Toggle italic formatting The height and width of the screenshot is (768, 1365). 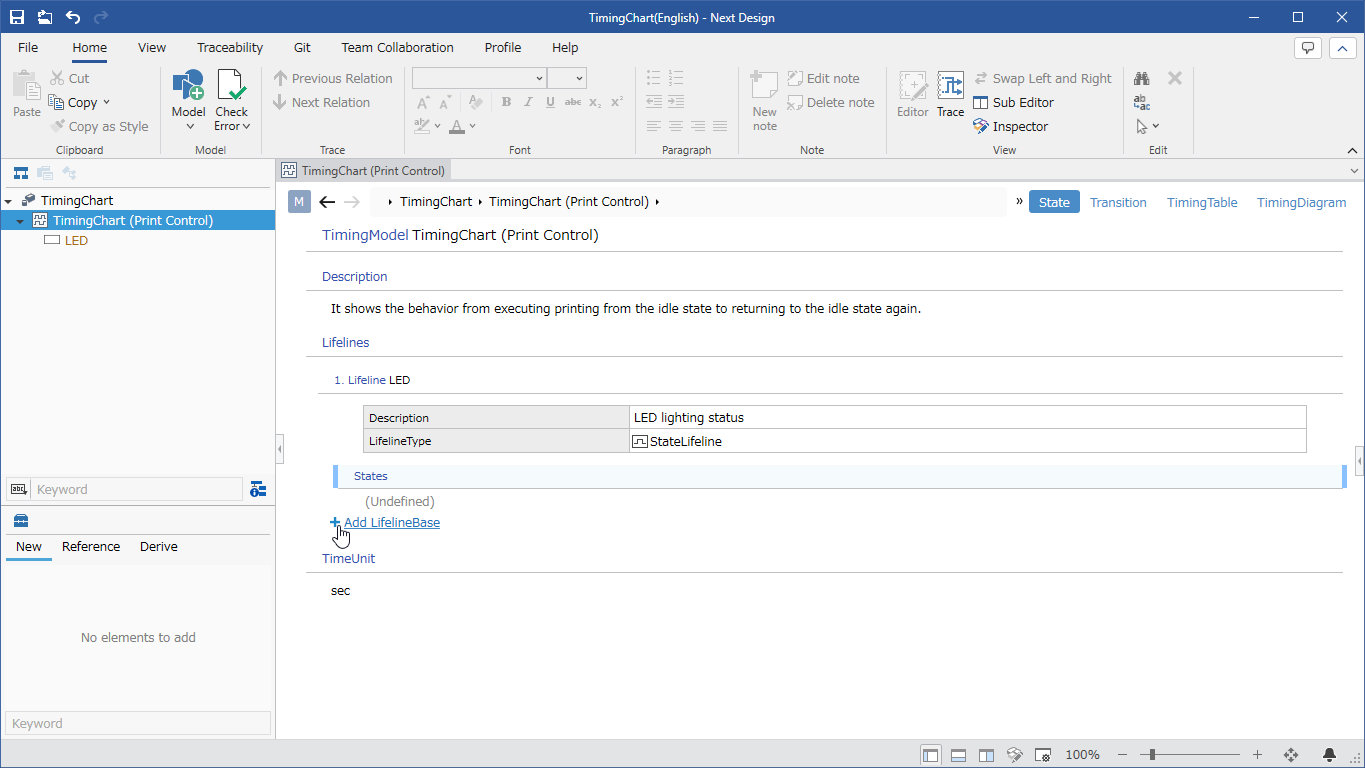(x=529, y=102)
